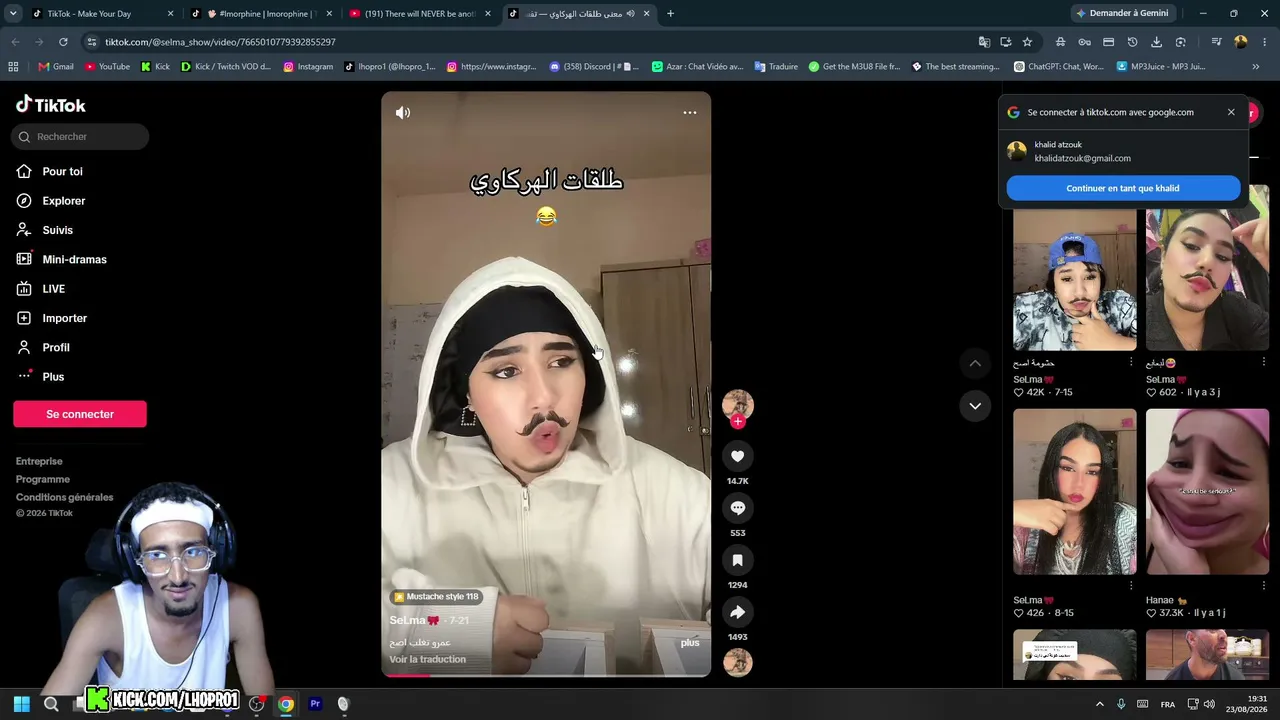This screenshot has width=1280, height=720.
Task: Open the spinning sound disc for this video
Action: [x=738, y=662]
